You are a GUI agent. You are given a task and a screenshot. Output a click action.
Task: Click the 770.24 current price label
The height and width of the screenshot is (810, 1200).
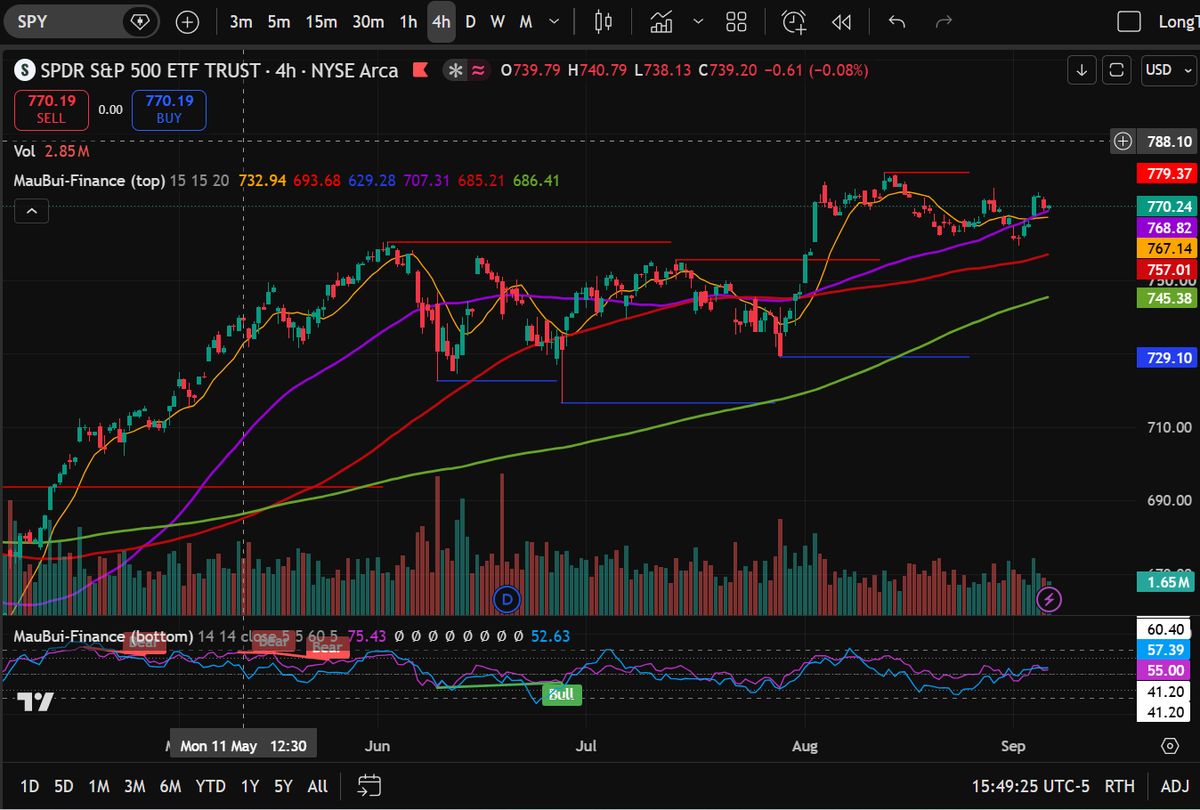click(1170, 207)
